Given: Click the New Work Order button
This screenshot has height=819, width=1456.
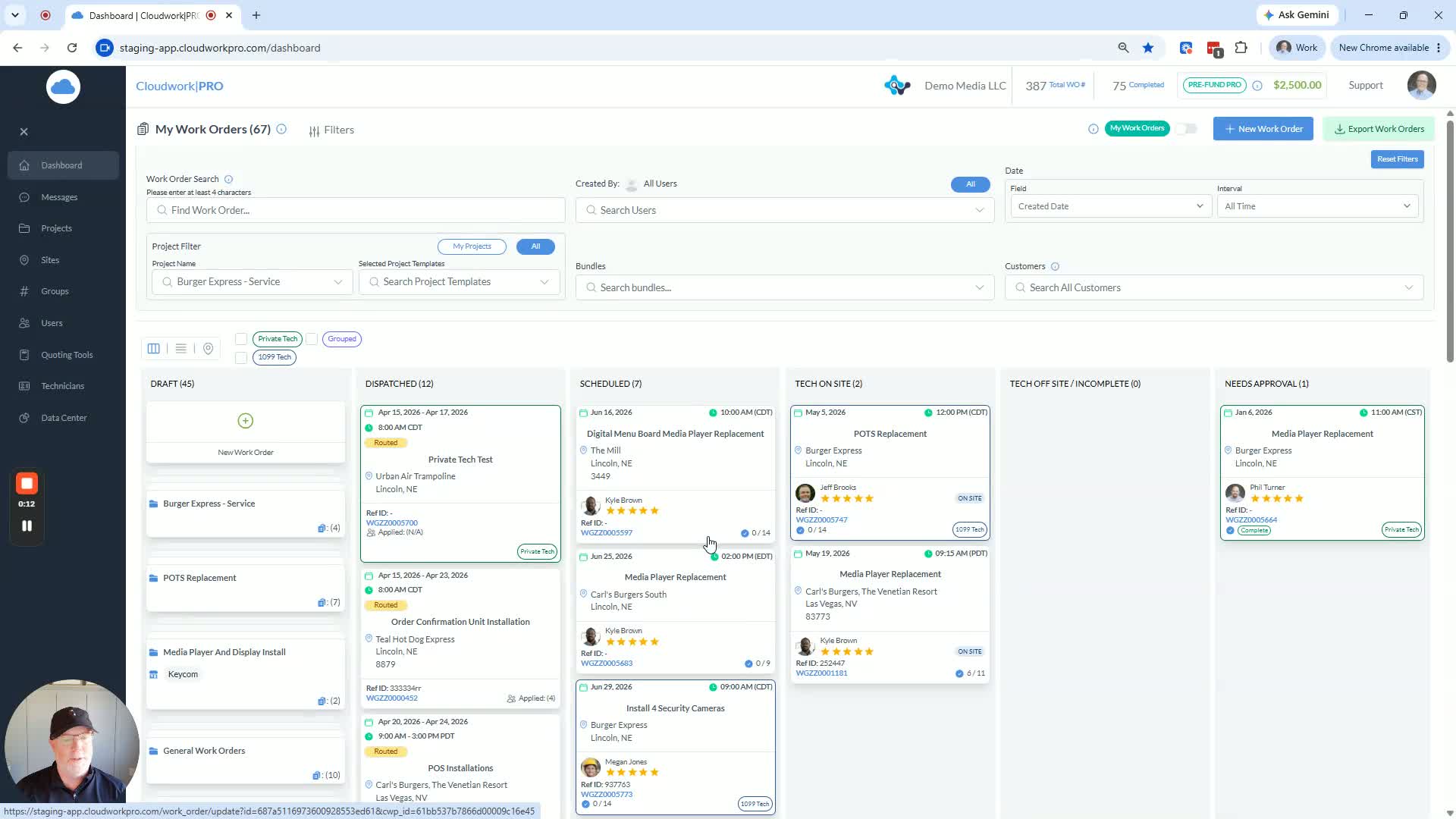Looking at the screenshot, I should 1263,129.
